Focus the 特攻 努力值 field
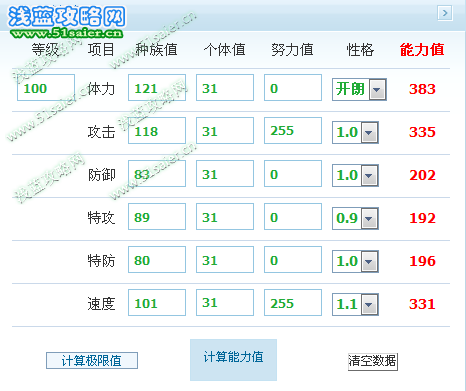This screenshot has height=391, width=466. pyautogui.click(x=293, y=217)
